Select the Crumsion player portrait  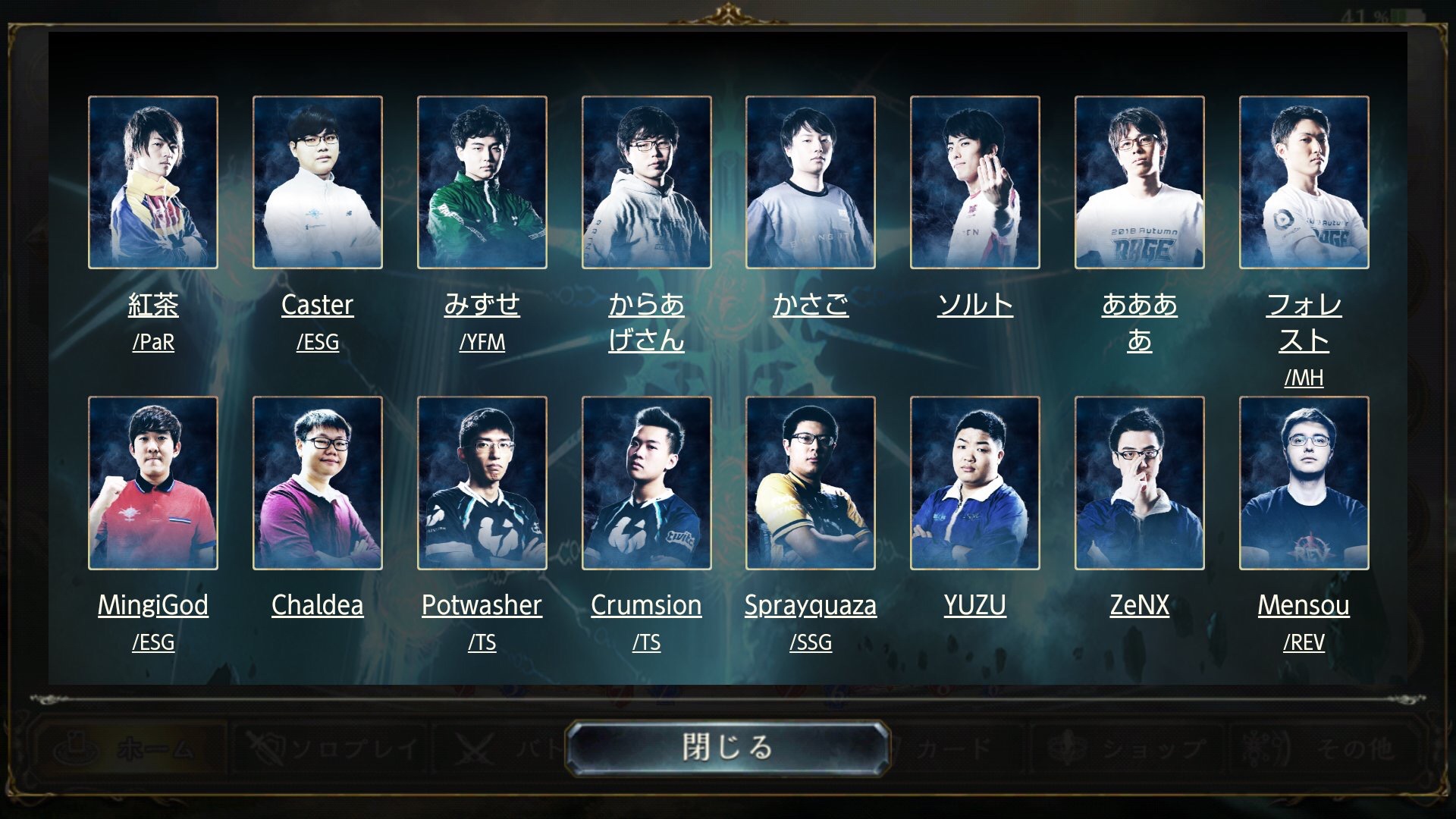(646, 483)
